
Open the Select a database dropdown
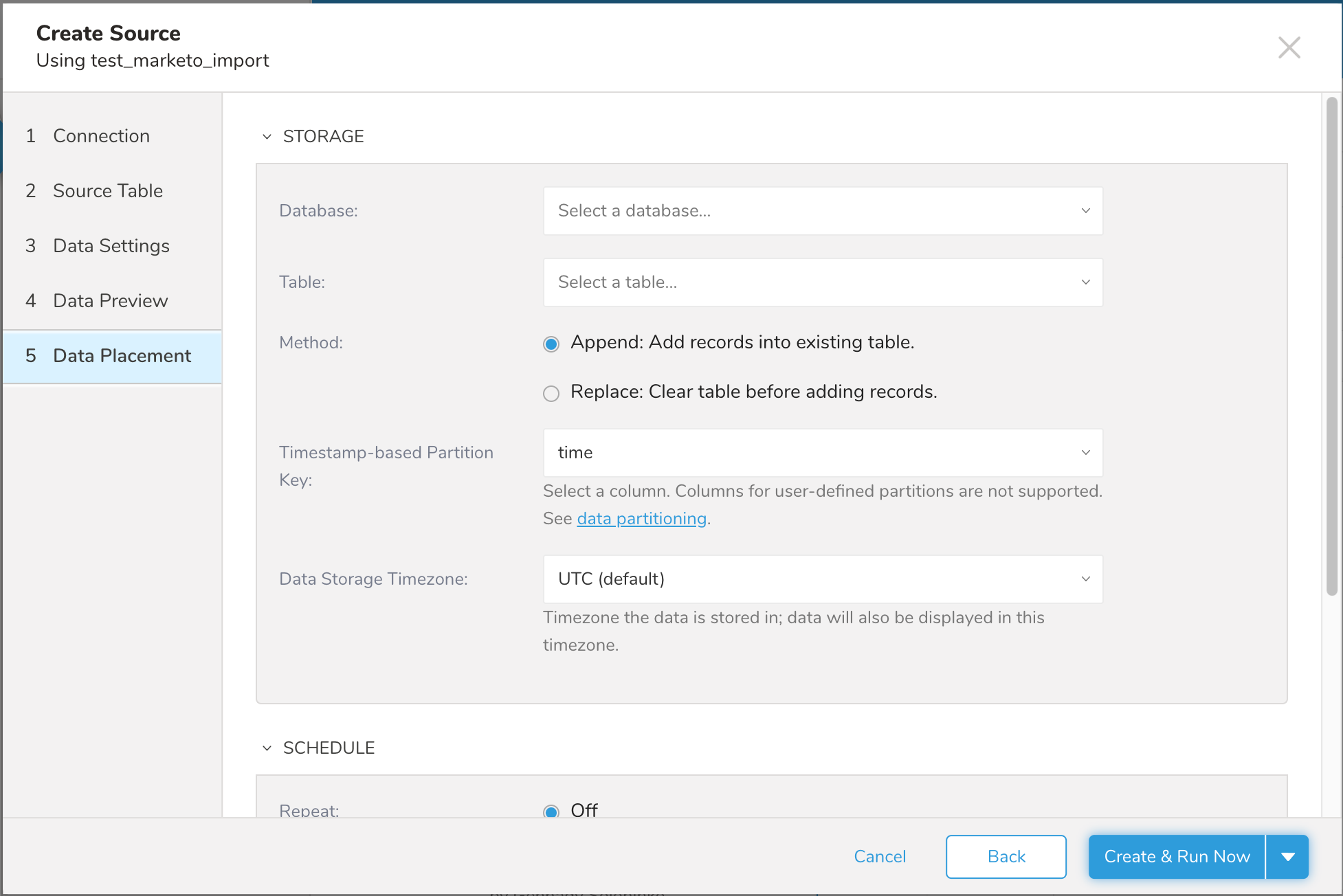pos(823,211)
